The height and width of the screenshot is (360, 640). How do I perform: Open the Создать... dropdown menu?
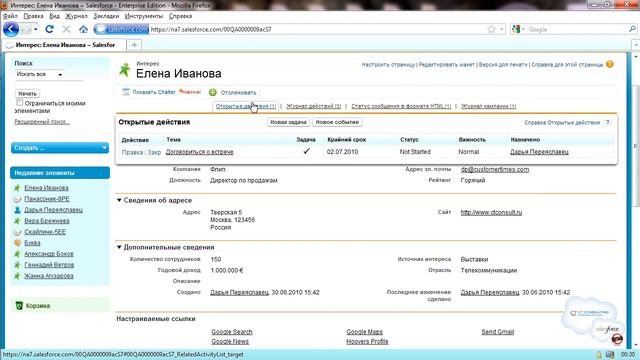pyautogui.click(x=60, y=148)
